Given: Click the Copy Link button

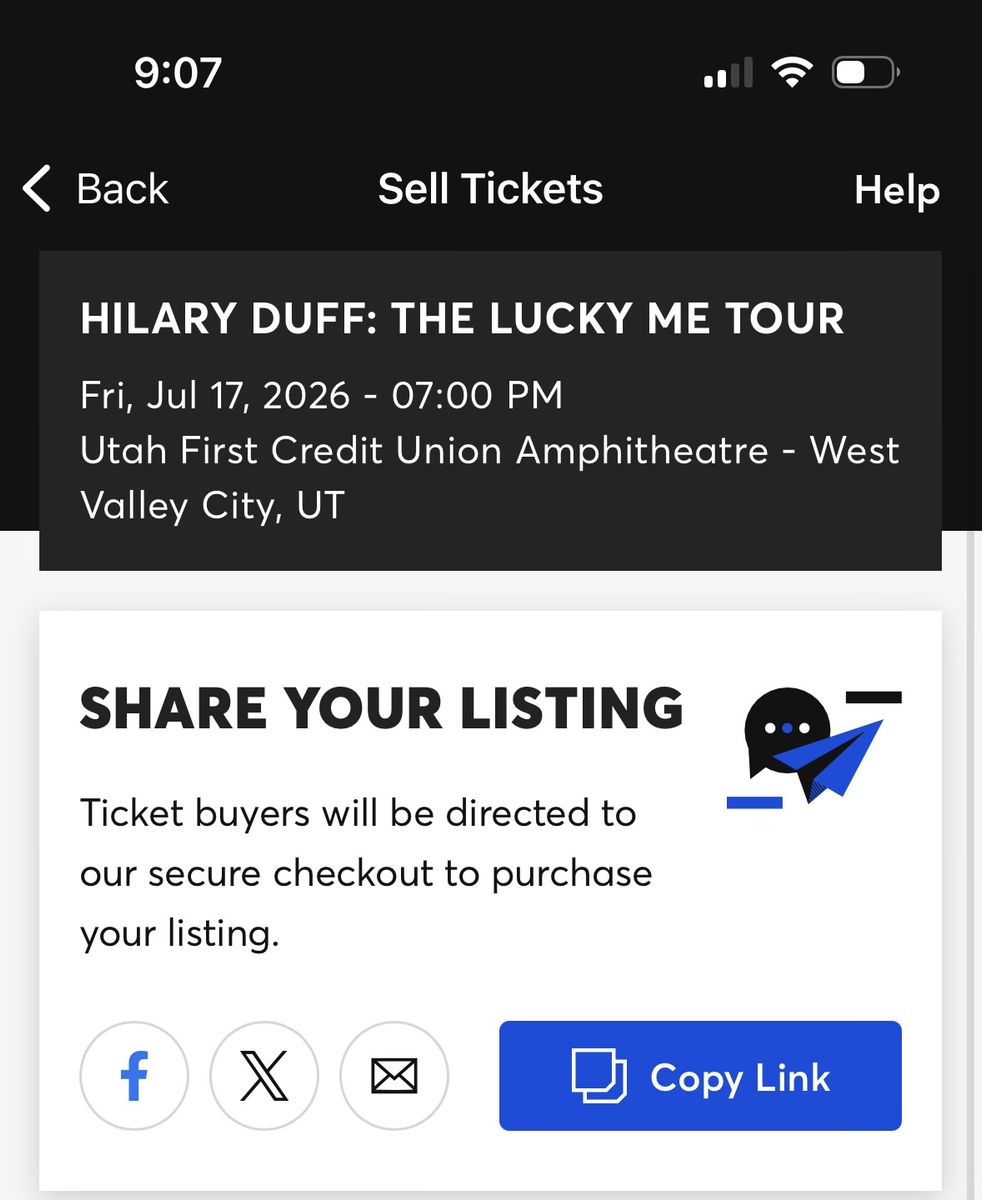Looking at the screenshot, I should 700,1076.
